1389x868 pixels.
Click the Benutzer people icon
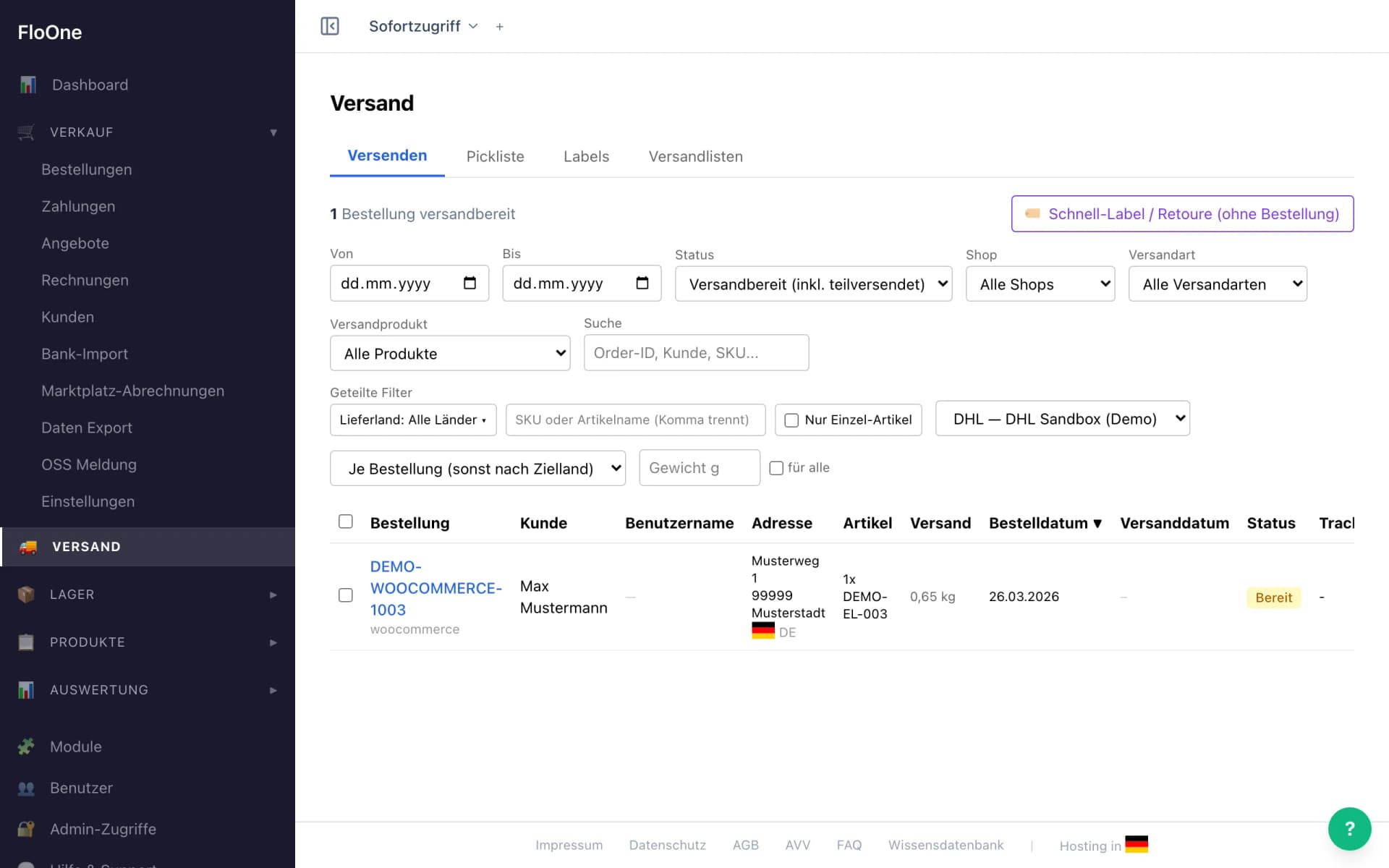coord(26,788)
